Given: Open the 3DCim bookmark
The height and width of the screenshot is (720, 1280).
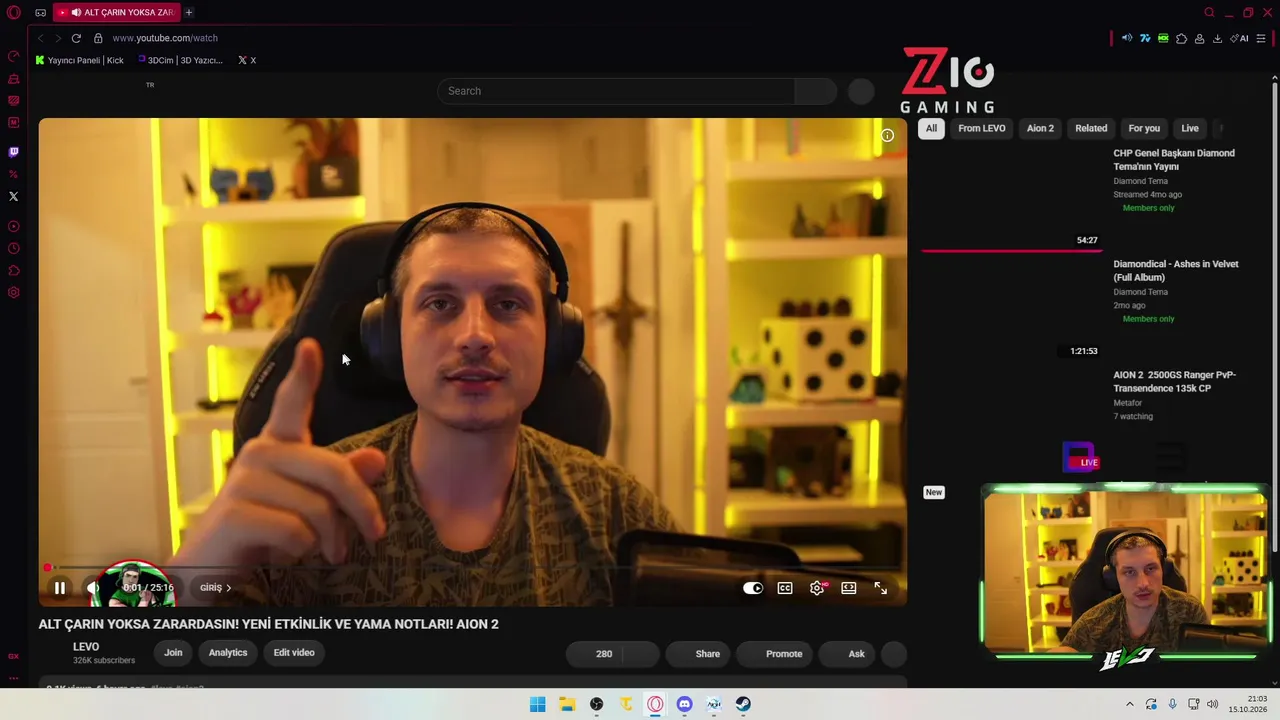Looking at the screenshot, I should coord(181,60).
